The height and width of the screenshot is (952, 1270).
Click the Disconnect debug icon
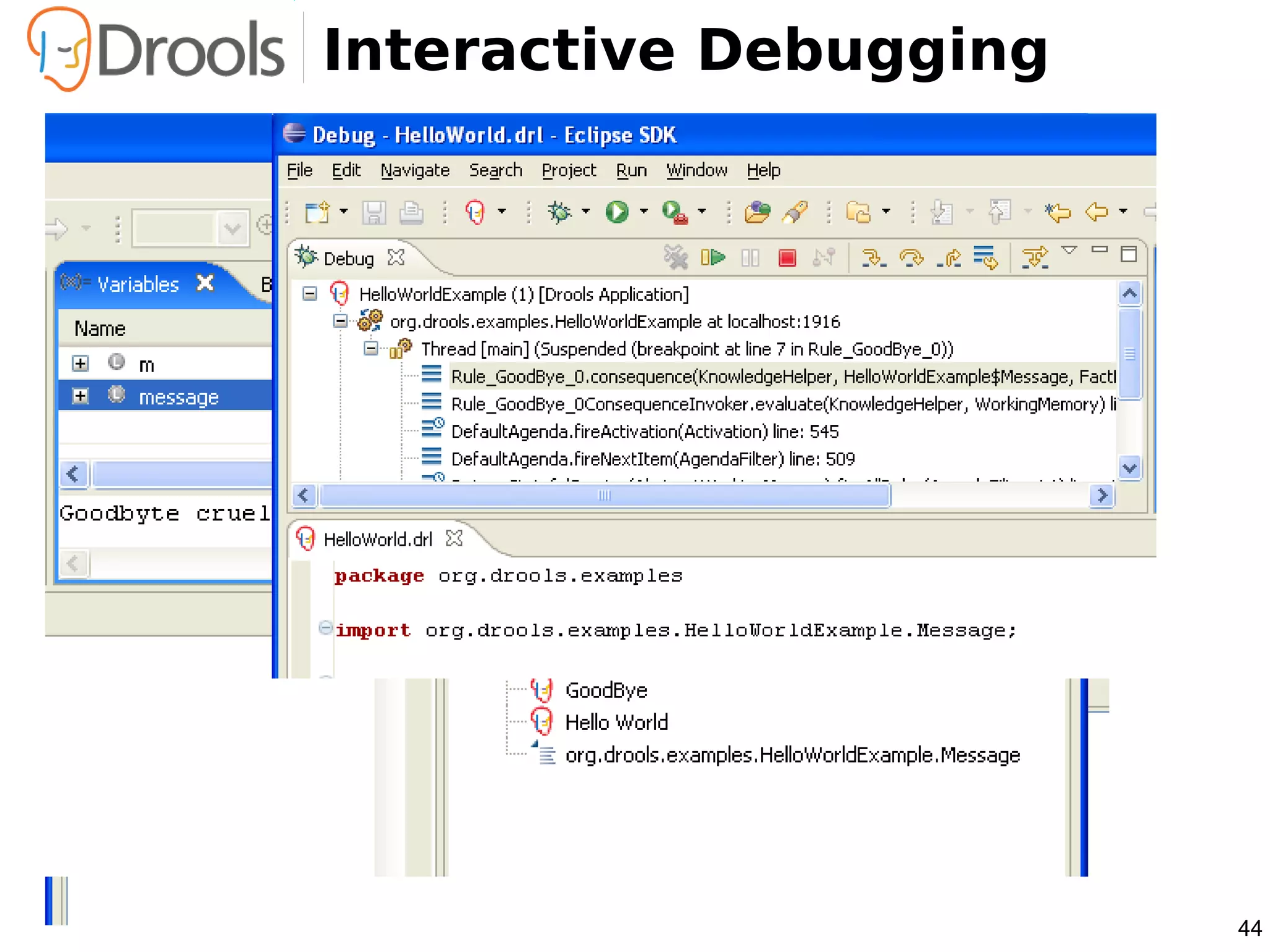824,257
